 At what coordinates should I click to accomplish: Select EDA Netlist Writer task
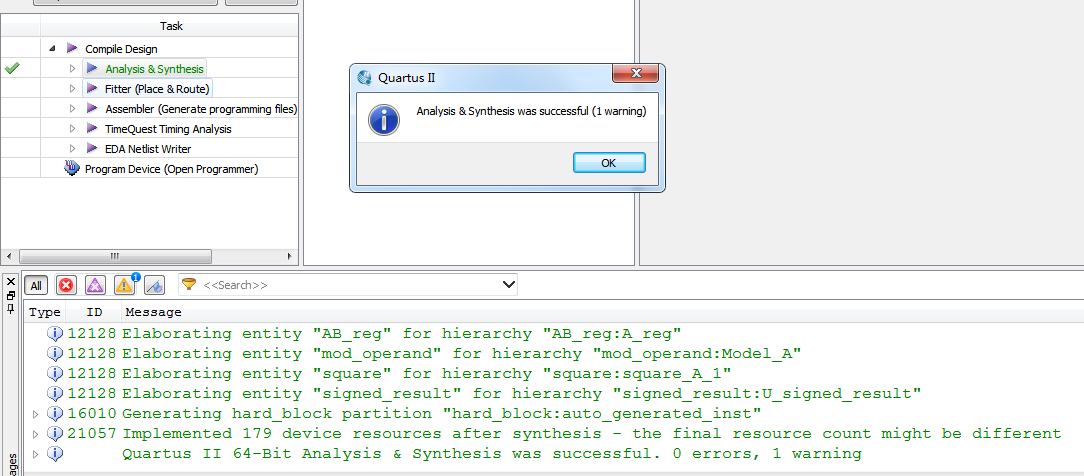click(x=148, y=149)
